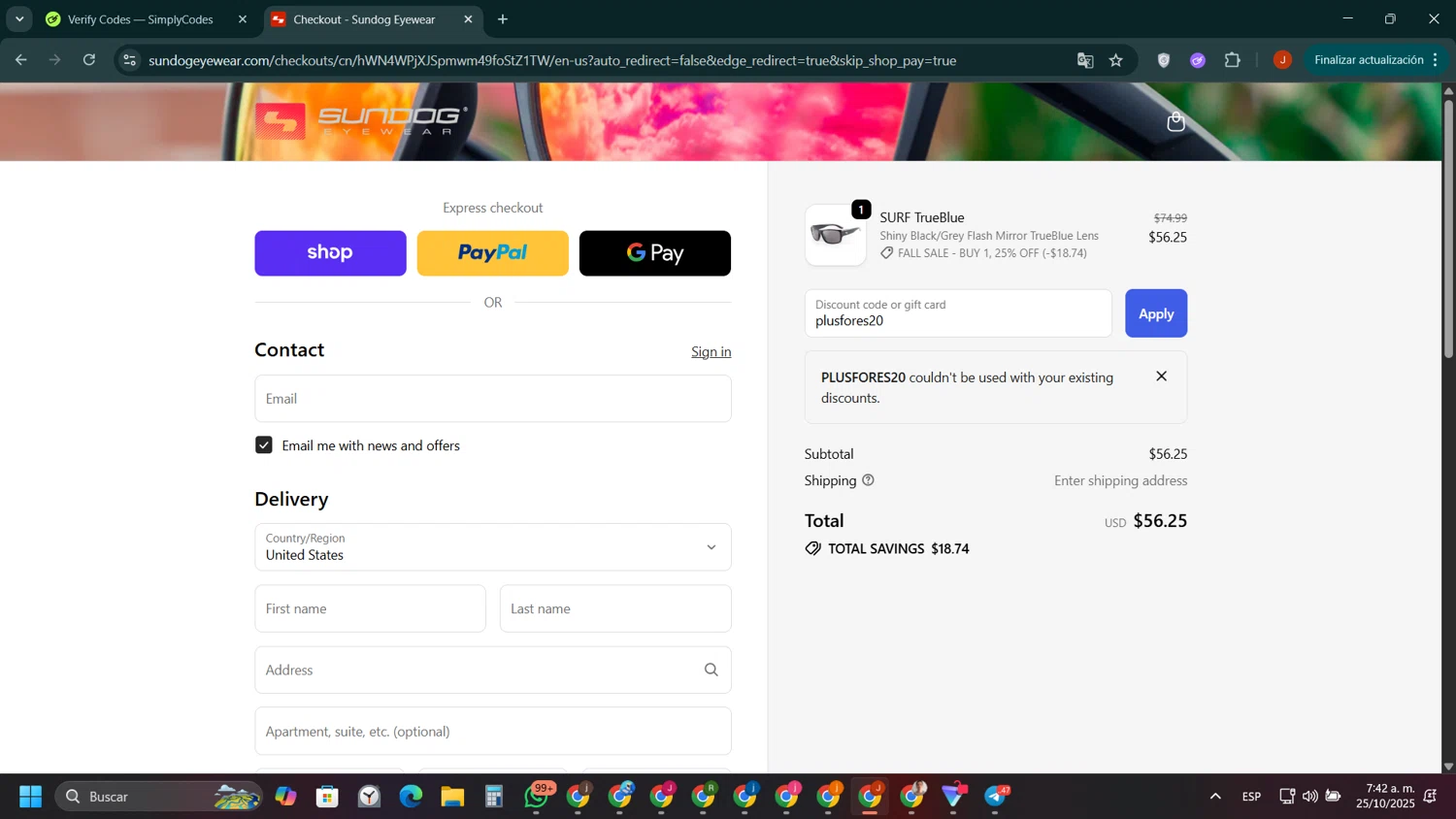Open Microsoft Edge from the taskbar
1456x819 pixels.
pyautogui.click(x=411, y=797)
